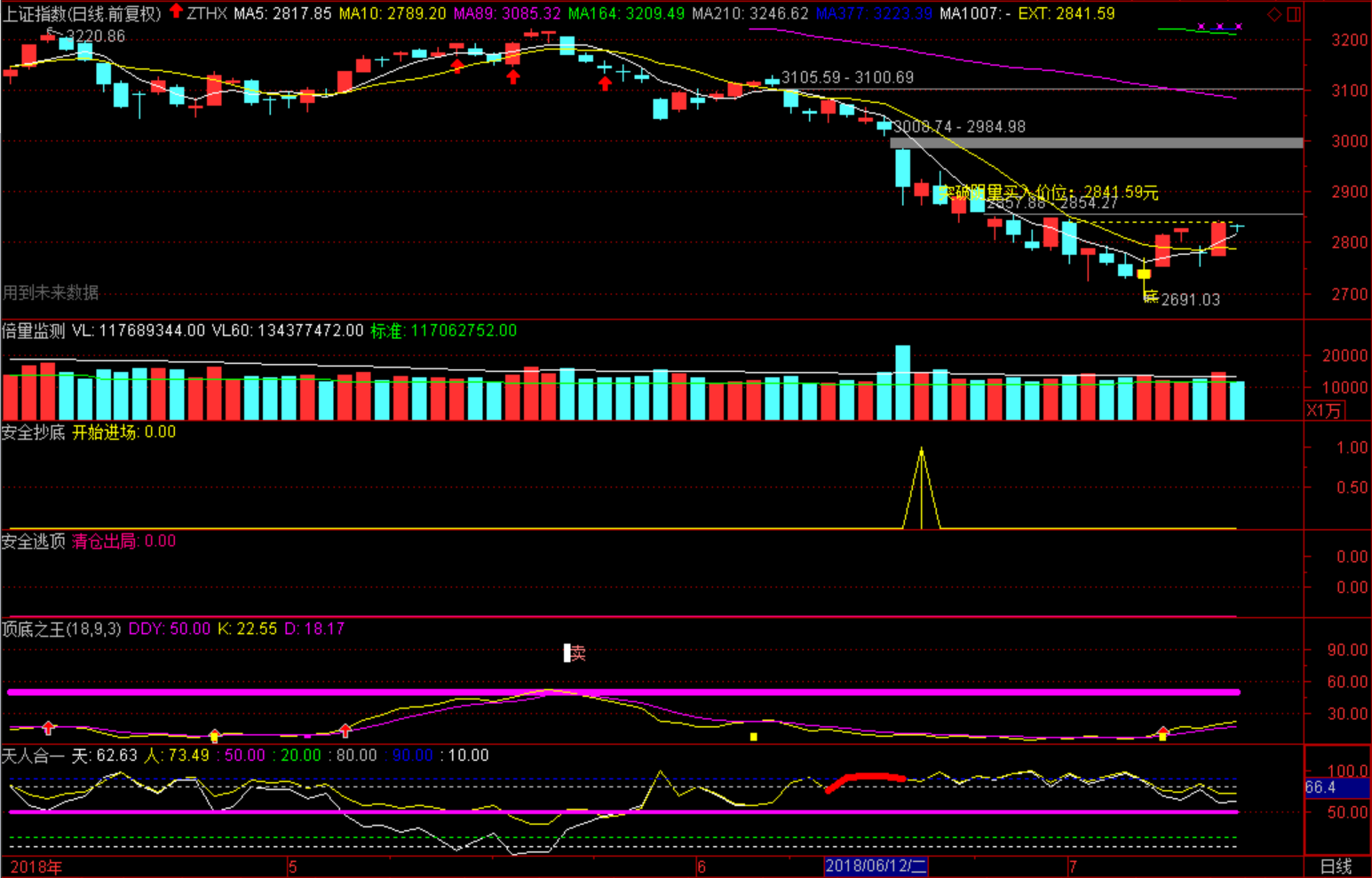Click the X1万 volume unit box
Screen dimensions: 1372x878
point(1323,410)
